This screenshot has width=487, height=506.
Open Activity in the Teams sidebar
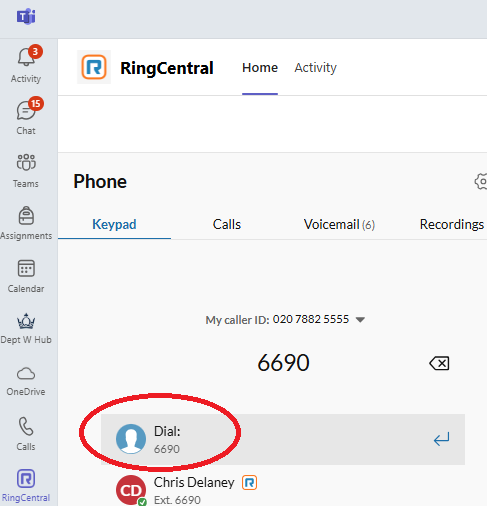coord(26,65)
